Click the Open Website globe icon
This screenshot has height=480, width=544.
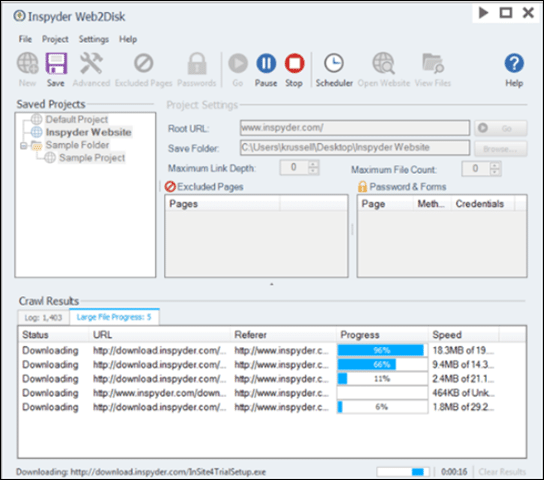coord(384,63)
